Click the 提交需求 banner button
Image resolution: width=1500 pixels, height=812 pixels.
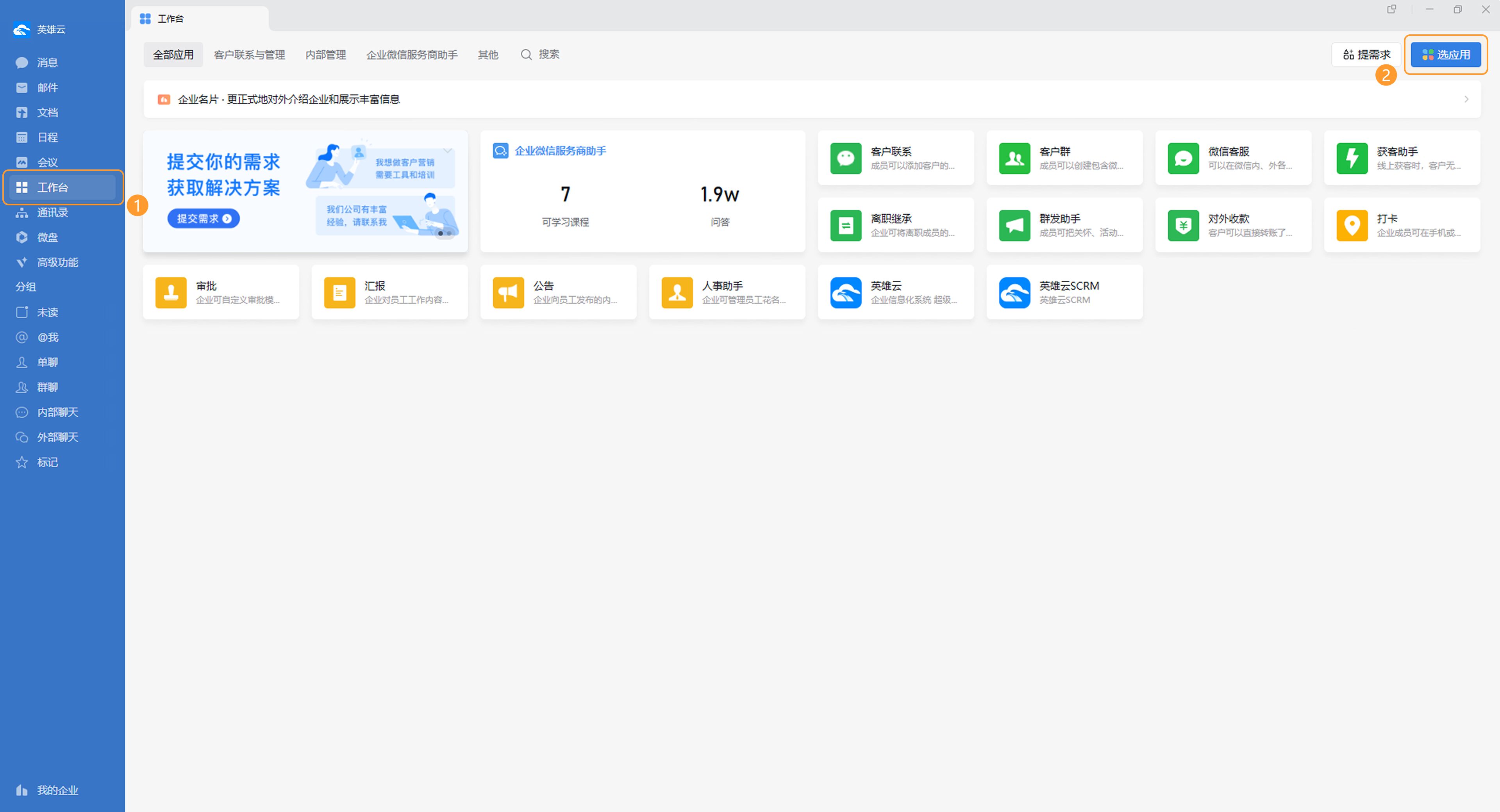click(x=203, y=218)
